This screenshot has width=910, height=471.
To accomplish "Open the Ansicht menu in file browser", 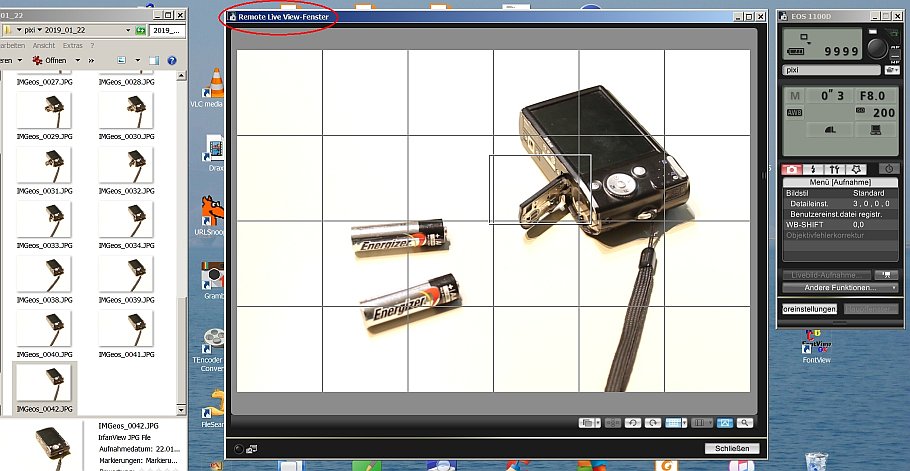I will (44, 45).
